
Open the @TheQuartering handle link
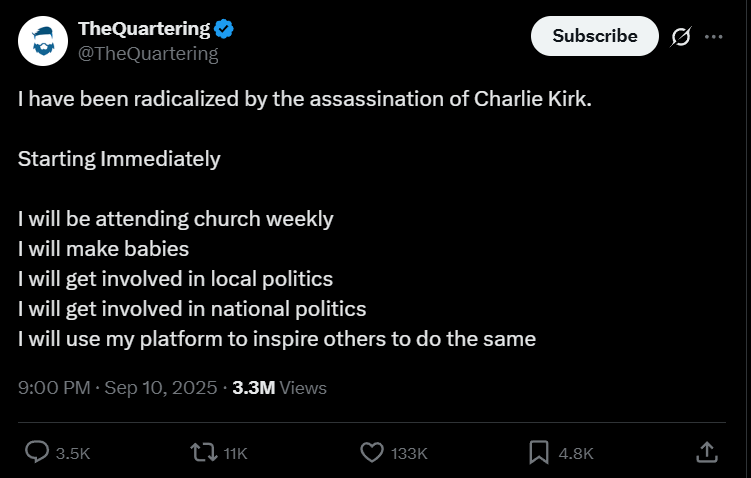[148, 54]
